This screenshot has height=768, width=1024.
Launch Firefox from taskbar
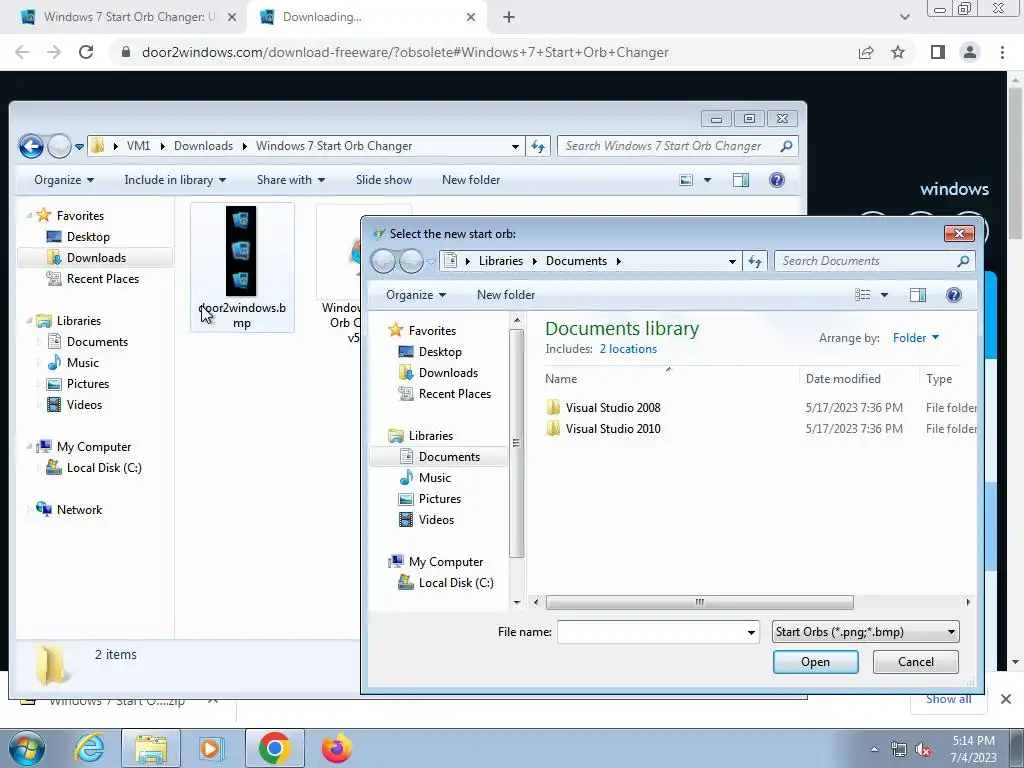pos(336,748)
